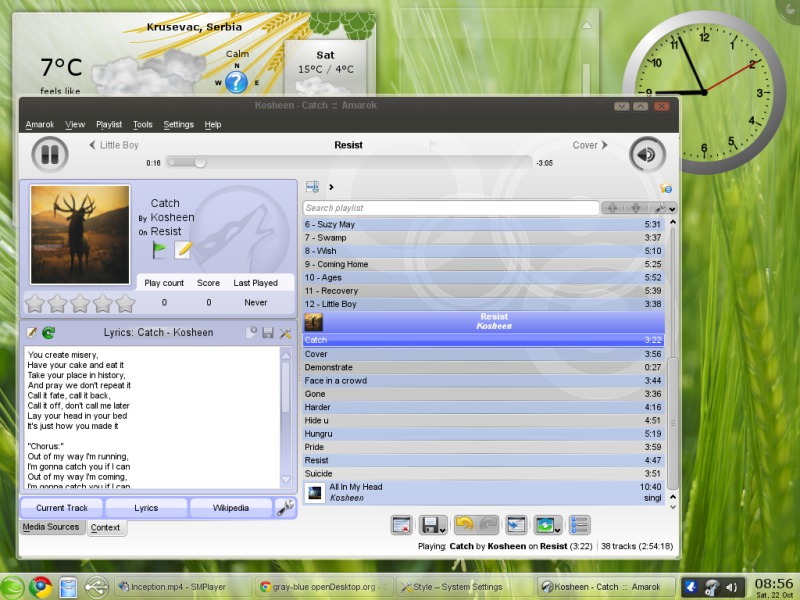Switch to the Style System Settings task
Viewport: 800px width, 600px height.
point(464,587)
